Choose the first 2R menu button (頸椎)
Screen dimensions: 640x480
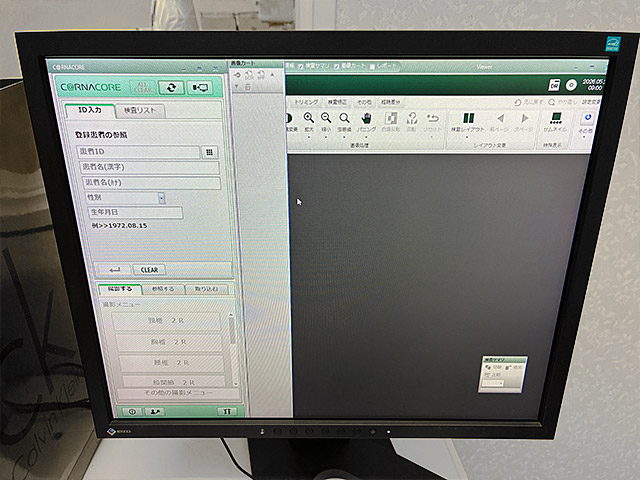click(x=166, y=321)
